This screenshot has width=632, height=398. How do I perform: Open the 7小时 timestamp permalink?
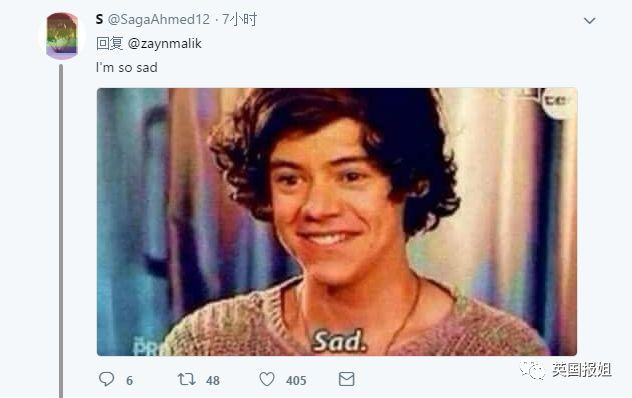click(239, 19)
